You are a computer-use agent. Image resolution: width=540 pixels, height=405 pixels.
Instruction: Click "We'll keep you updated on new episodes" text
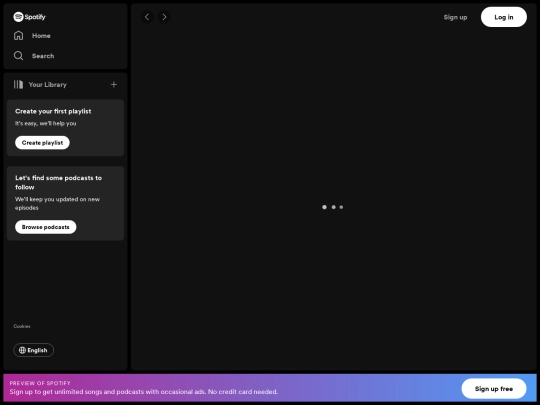tap(57, 204)
